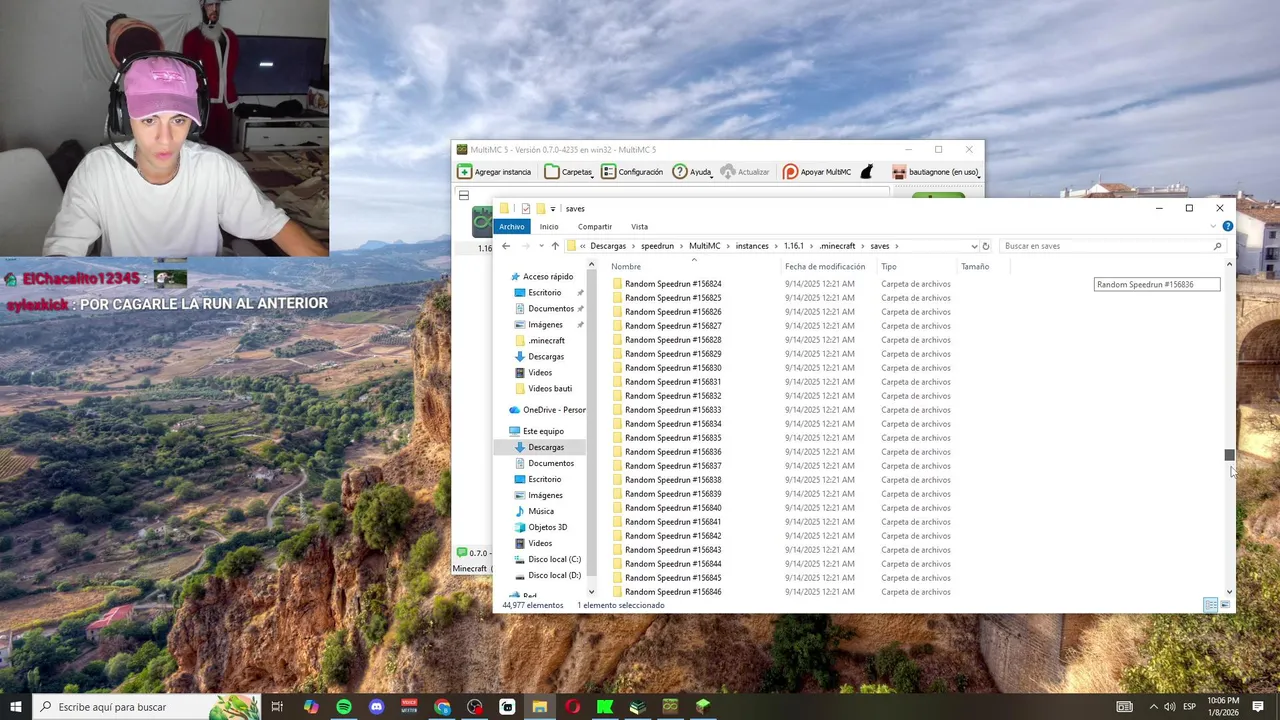The image size is (1280, 720).
Task: Sort by Tamaño column header
Action: [983, 267]
